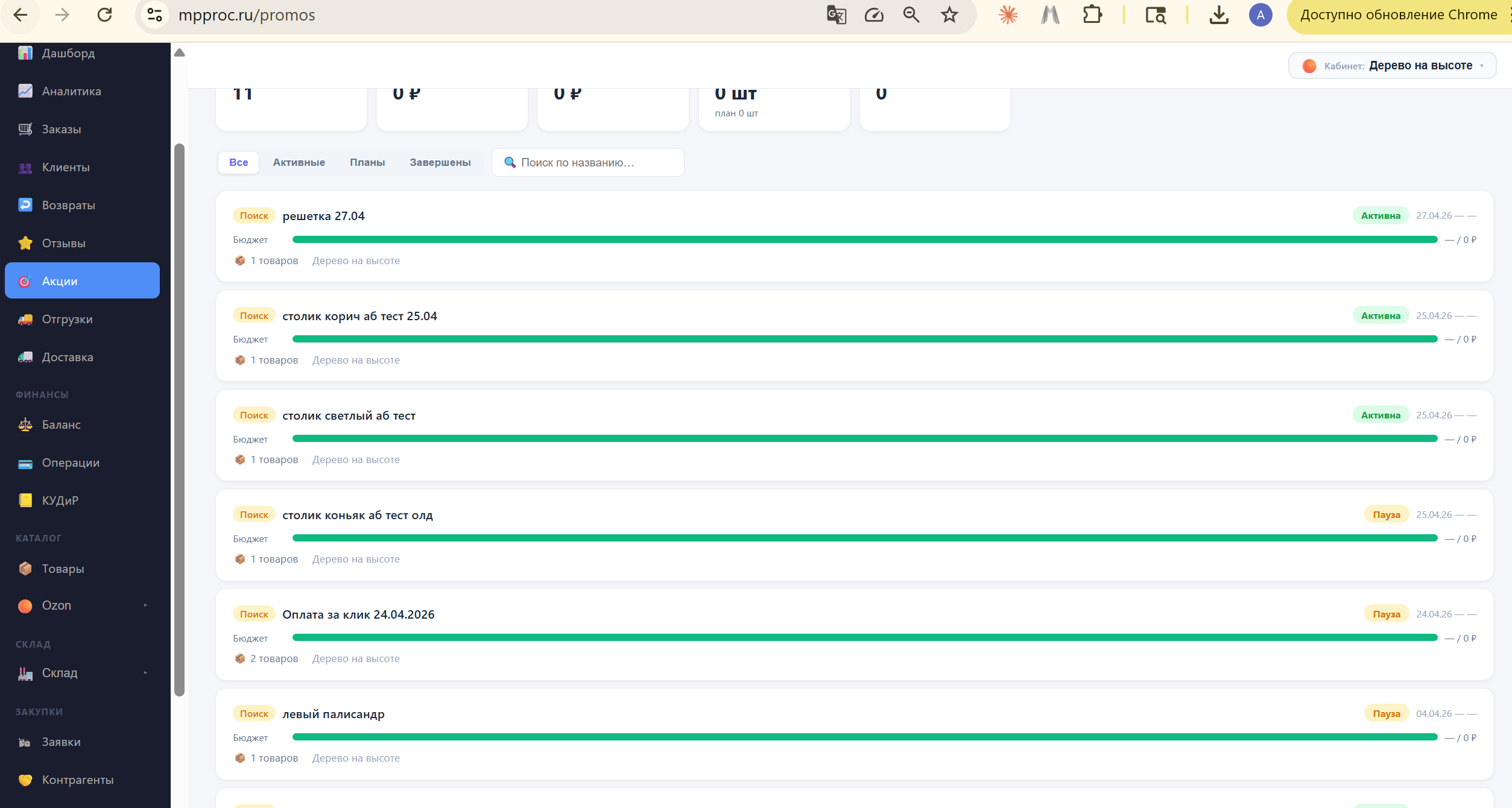Open the Chrome profile avatar A
1512x808 pixels.
pyautogui.click(x=1261, y=15)
